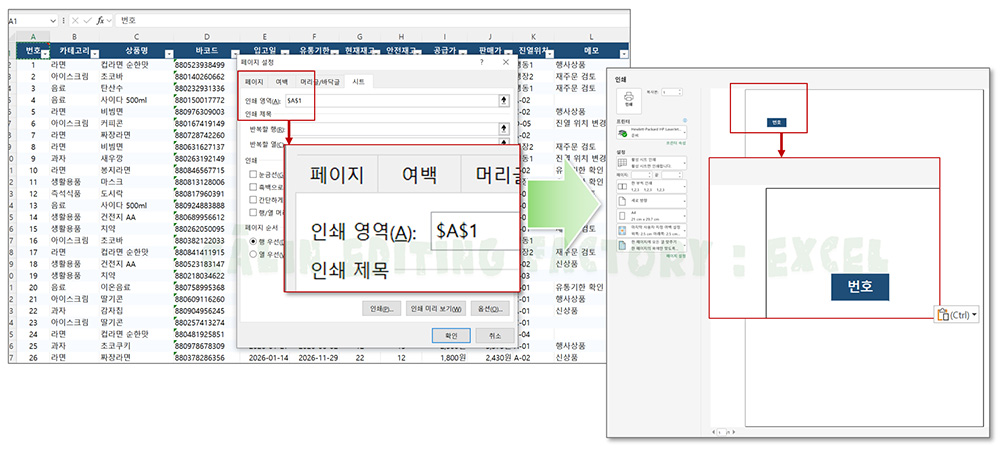Click the 인쇄(P)... button in dialog
Image resolution: width=1000 pixels, height=449 pixels.
coord(381,308)
